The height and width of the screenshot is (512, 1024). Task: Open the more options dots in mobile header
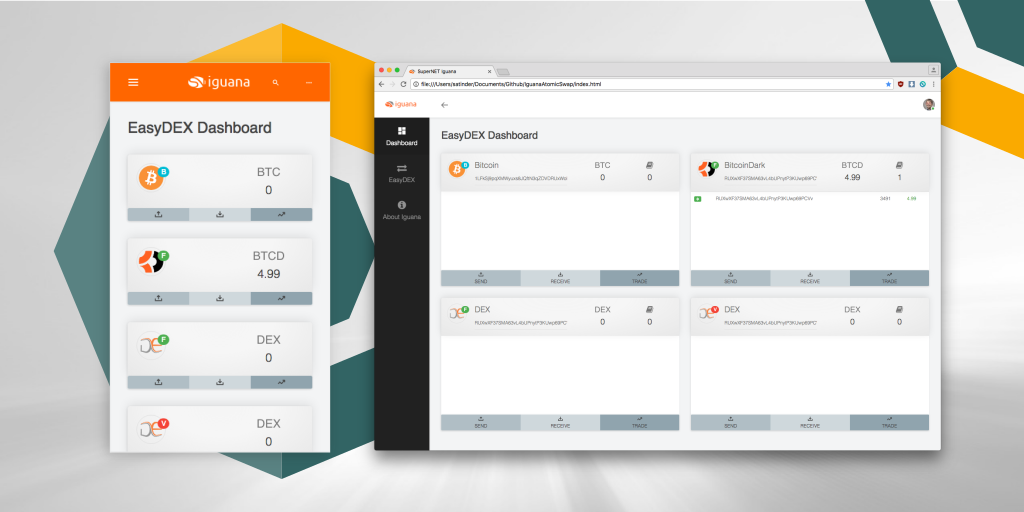click(309, 82)
